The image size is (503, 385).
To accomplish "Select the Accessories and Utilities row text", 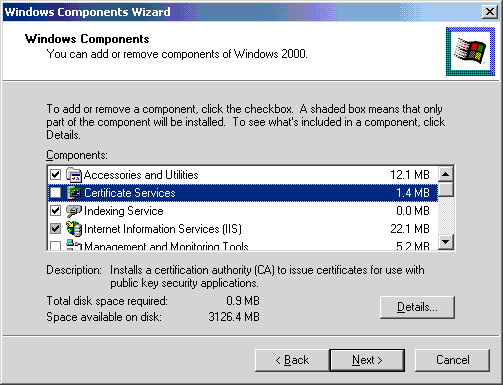I will 141,175.
